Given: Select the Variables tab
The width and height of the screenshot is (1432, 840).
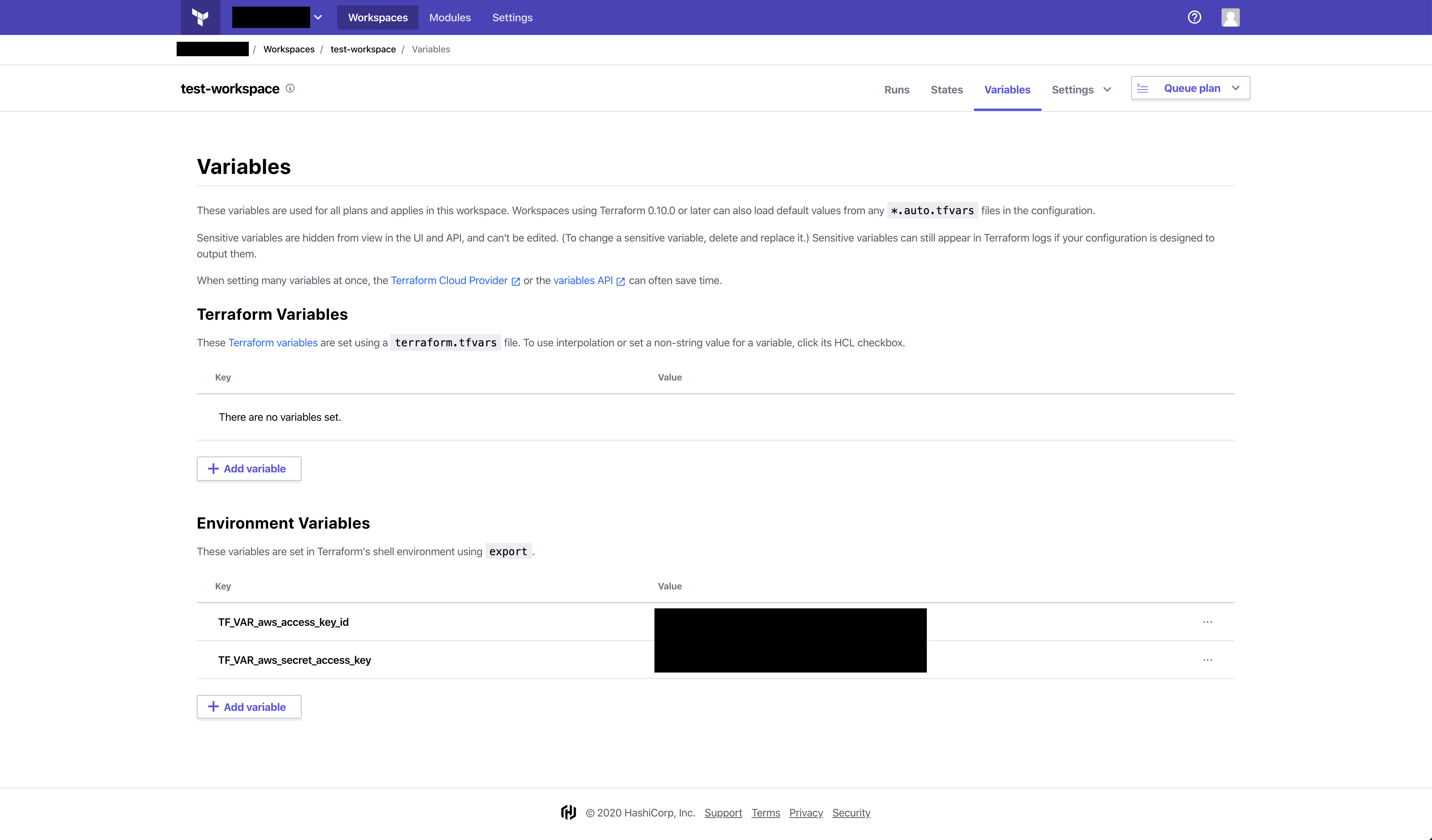Looking at the screenshot, I should (x=1007, y=90).
